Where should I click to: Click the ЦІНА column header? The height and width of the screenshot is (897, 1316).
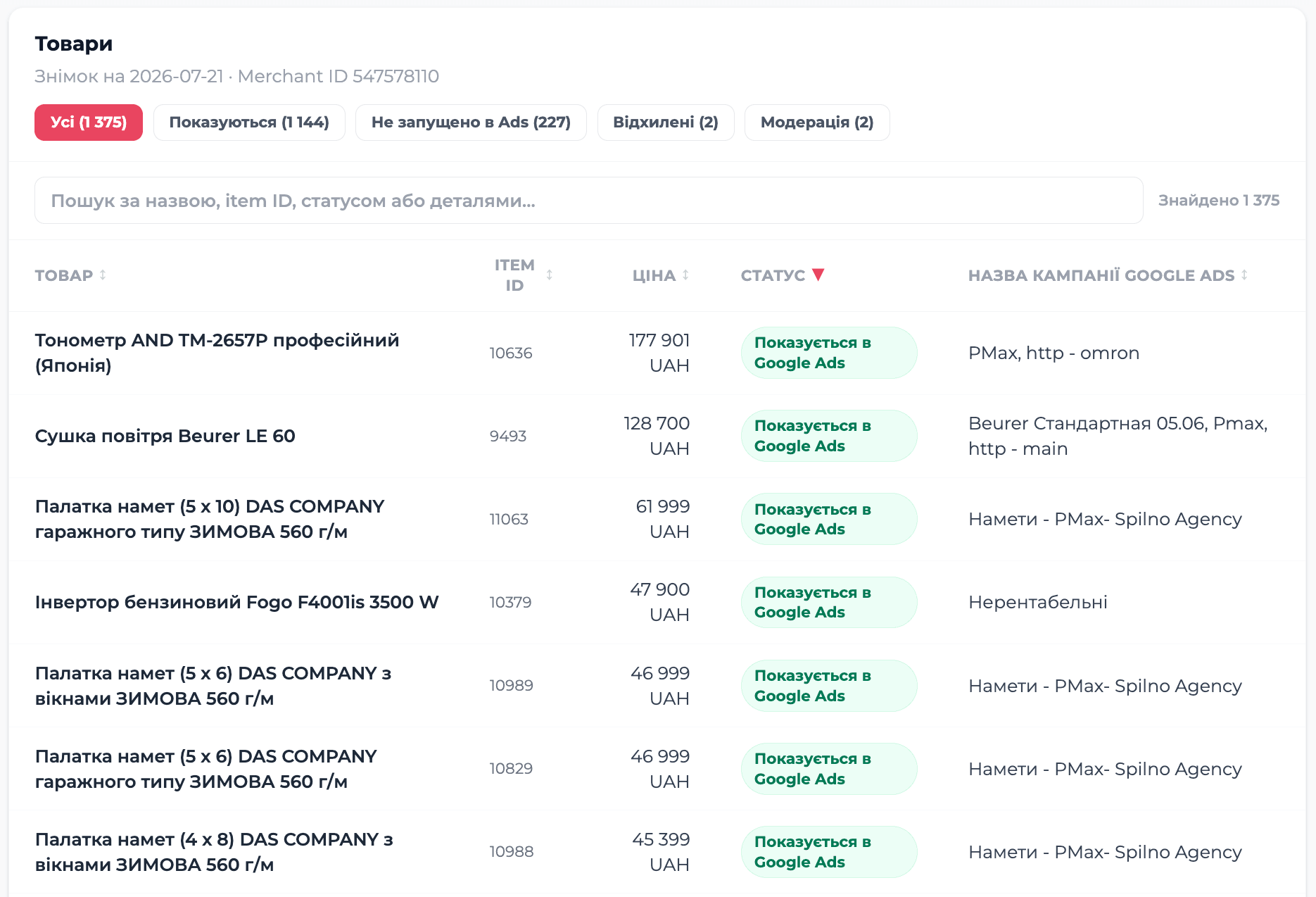pos(654,275)
